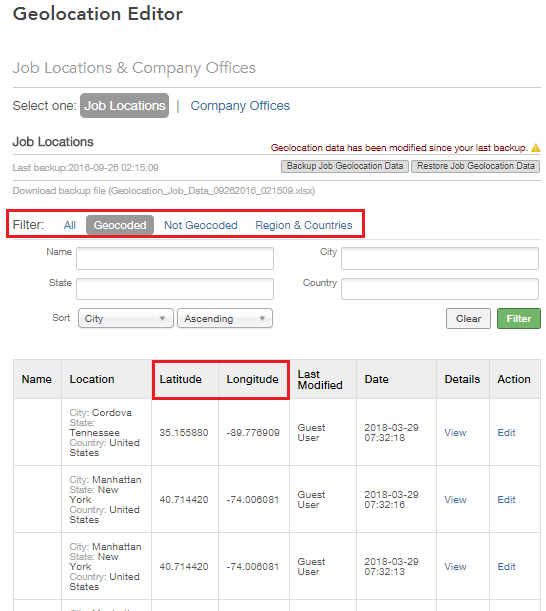Click the yellow warning triangle icon
Screen dimensions: 546x611
[x=535, y=148]
